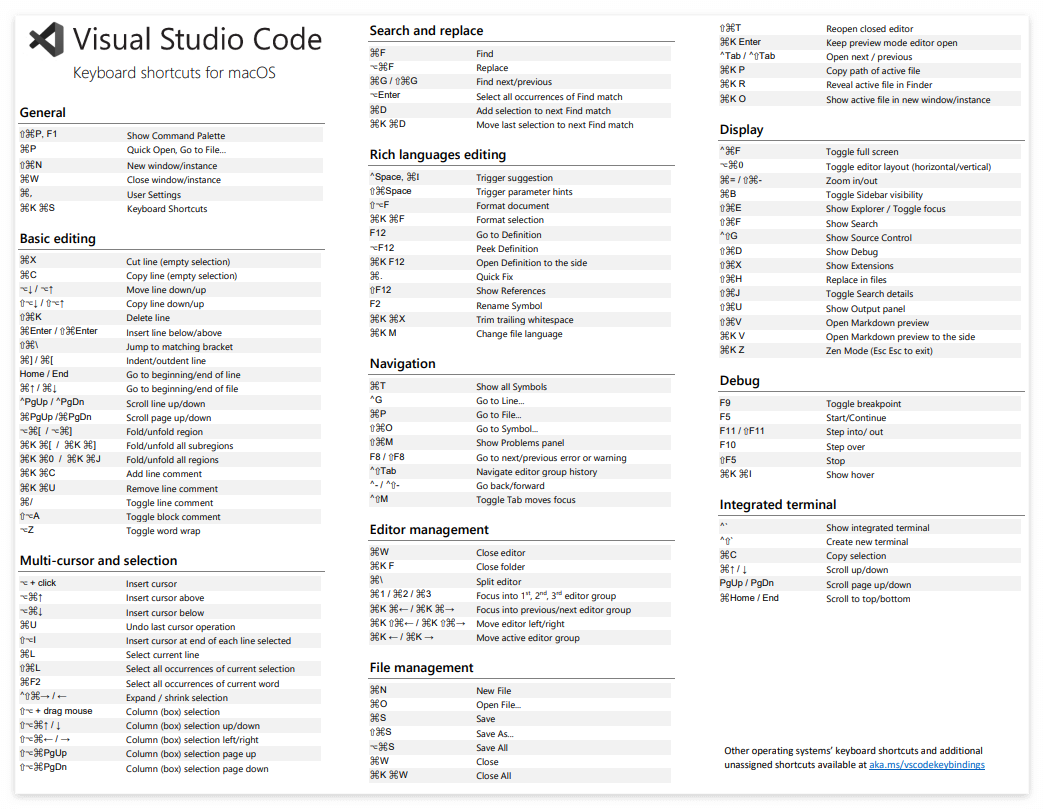Click the 'Close folder' entry
The height and width of the screenshot is (809, 1044).
click(500, 567)
